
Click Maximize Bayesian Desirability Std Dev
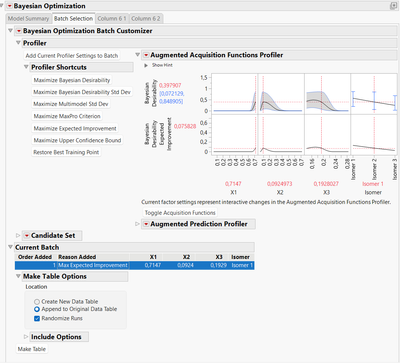click(82, 92)
